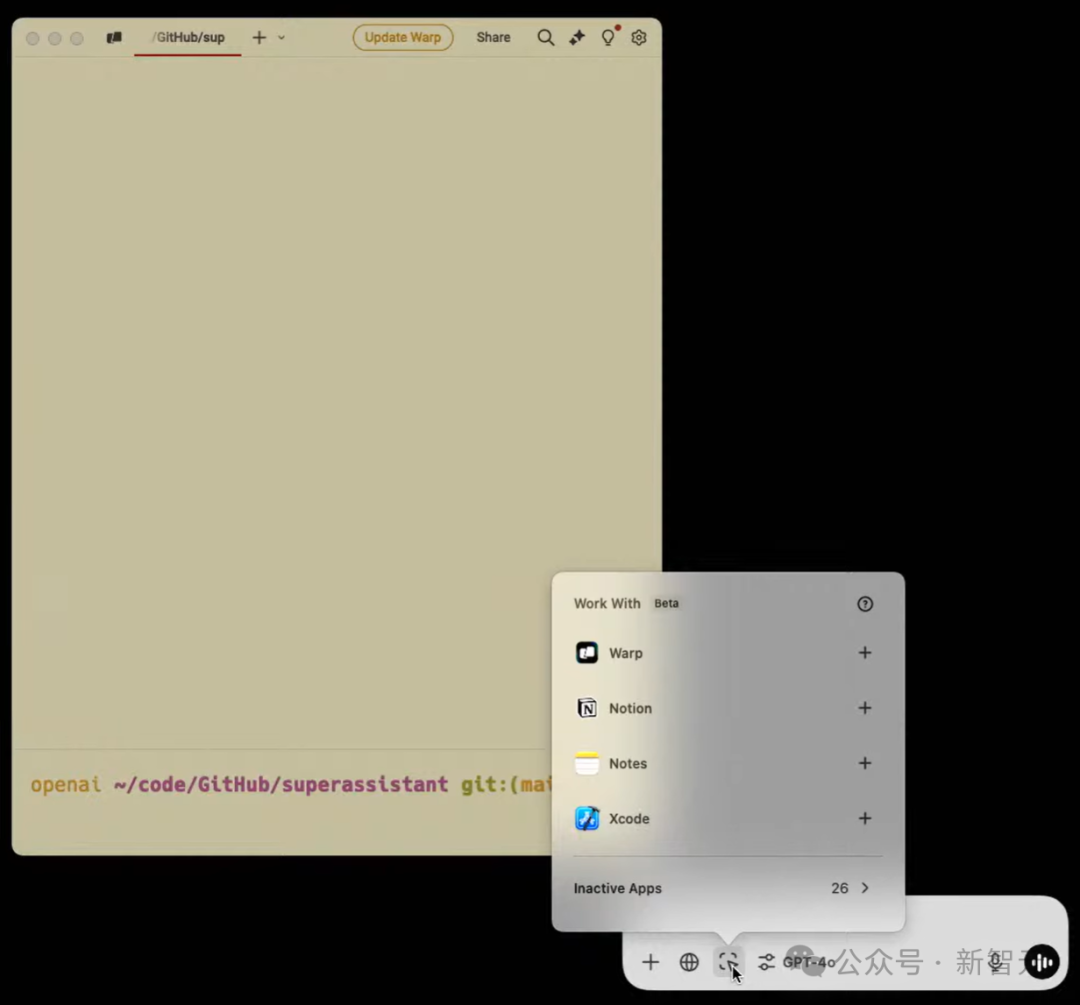Click the help question mark in Work With
Viewport: 1080px width, 1005px height.
(x=865, y=604)
